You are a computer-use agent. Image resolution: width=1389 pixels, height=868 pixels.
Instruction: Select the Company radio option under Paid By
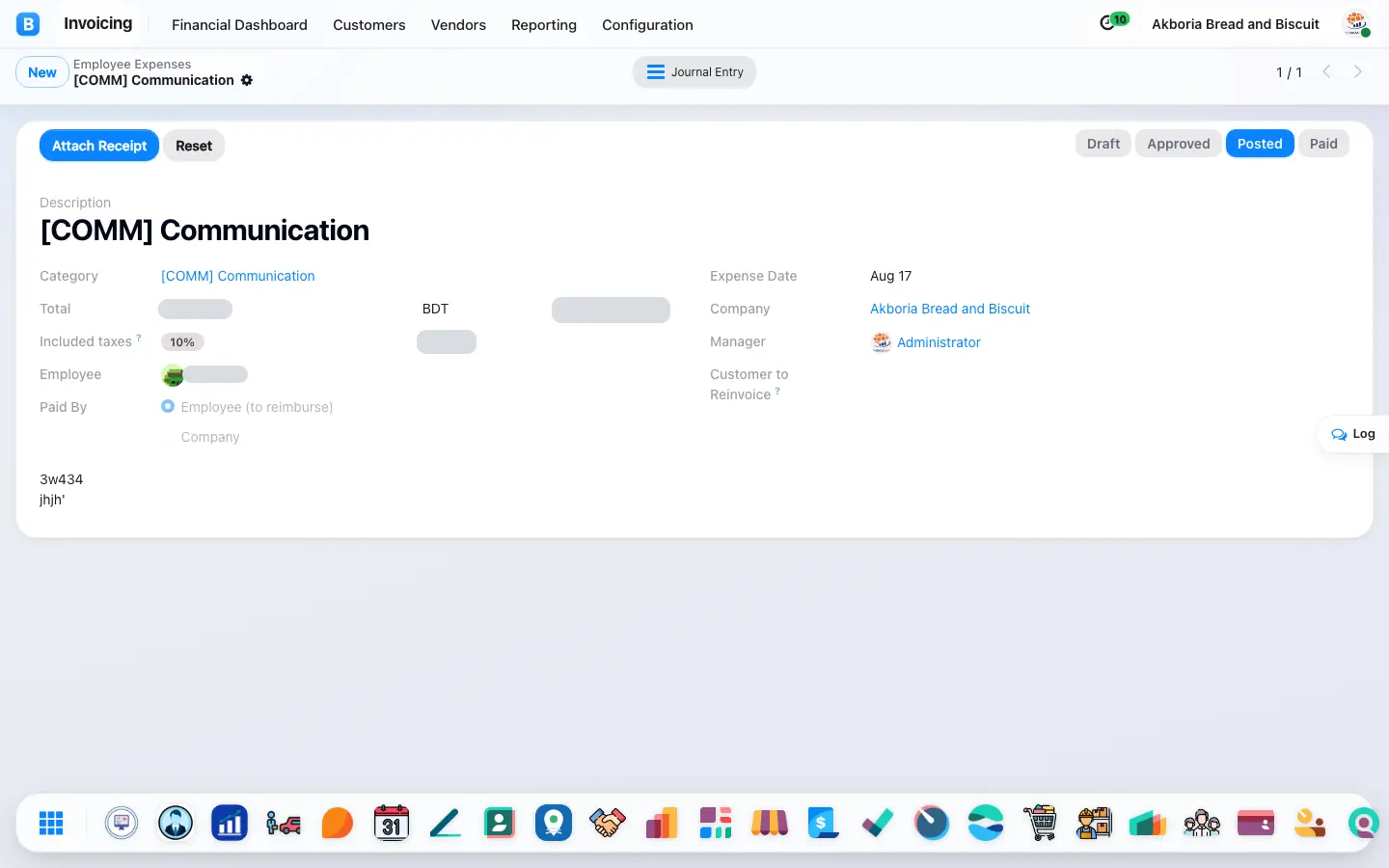pos(168,437)
